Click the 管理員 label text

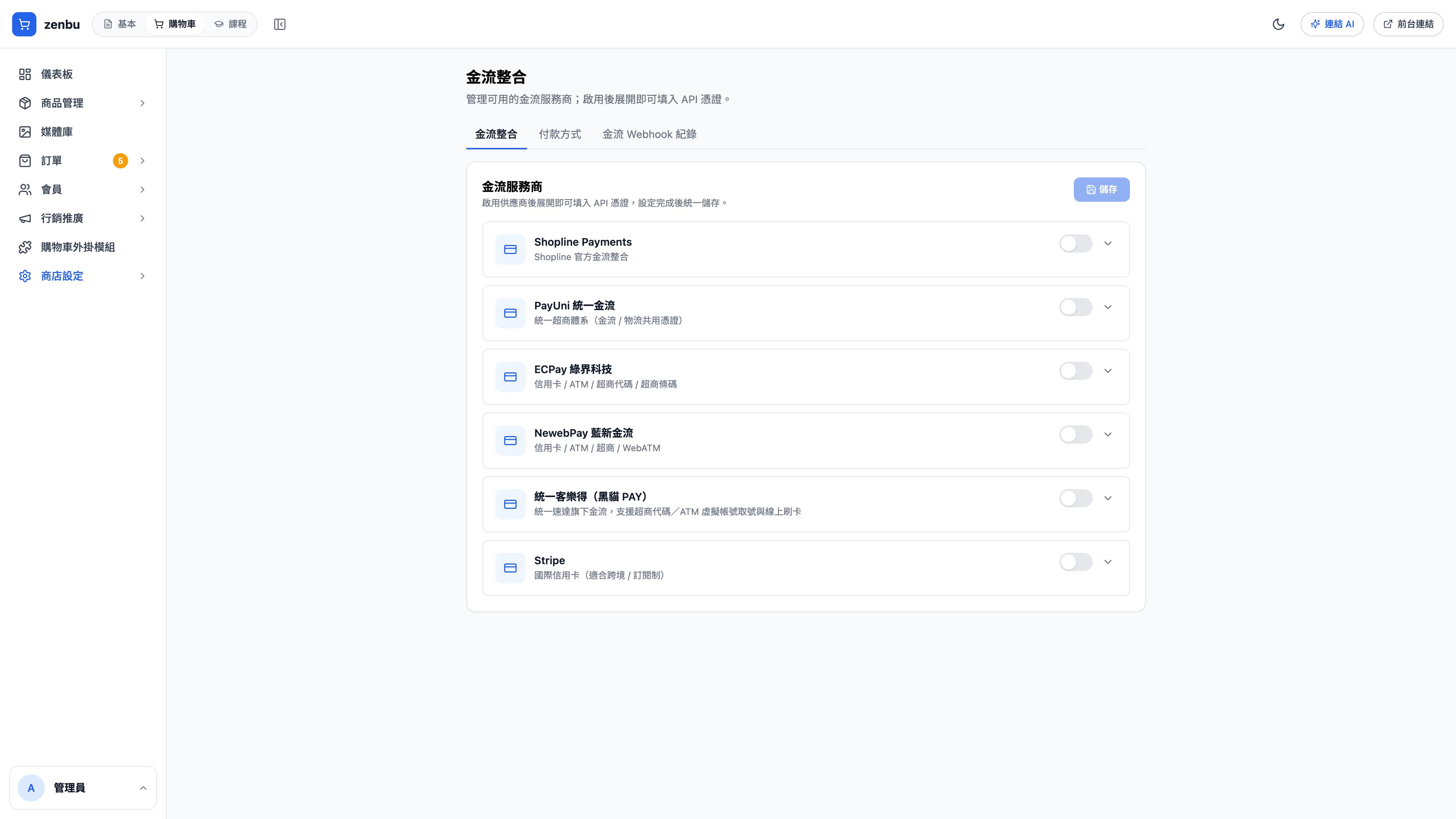coord(69,788)
